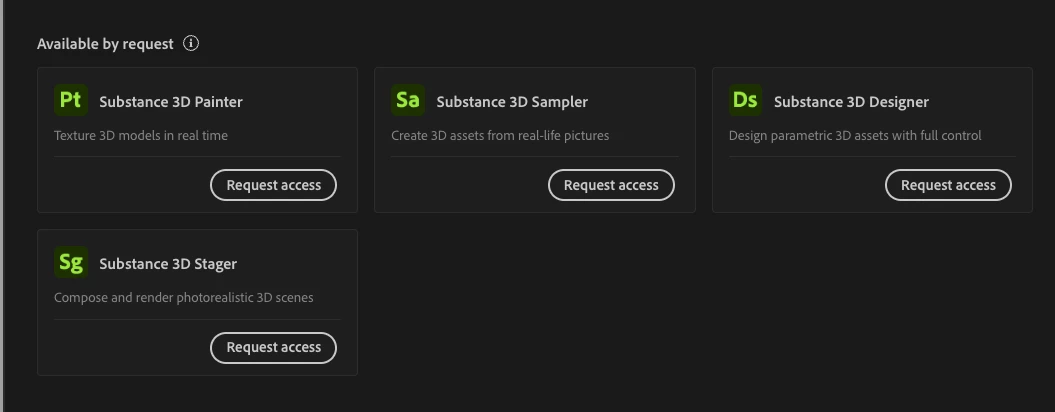This screenshot has height=412, width=1055.
Task: Request access to Substance 3D Stager
Action: [273, 347]
